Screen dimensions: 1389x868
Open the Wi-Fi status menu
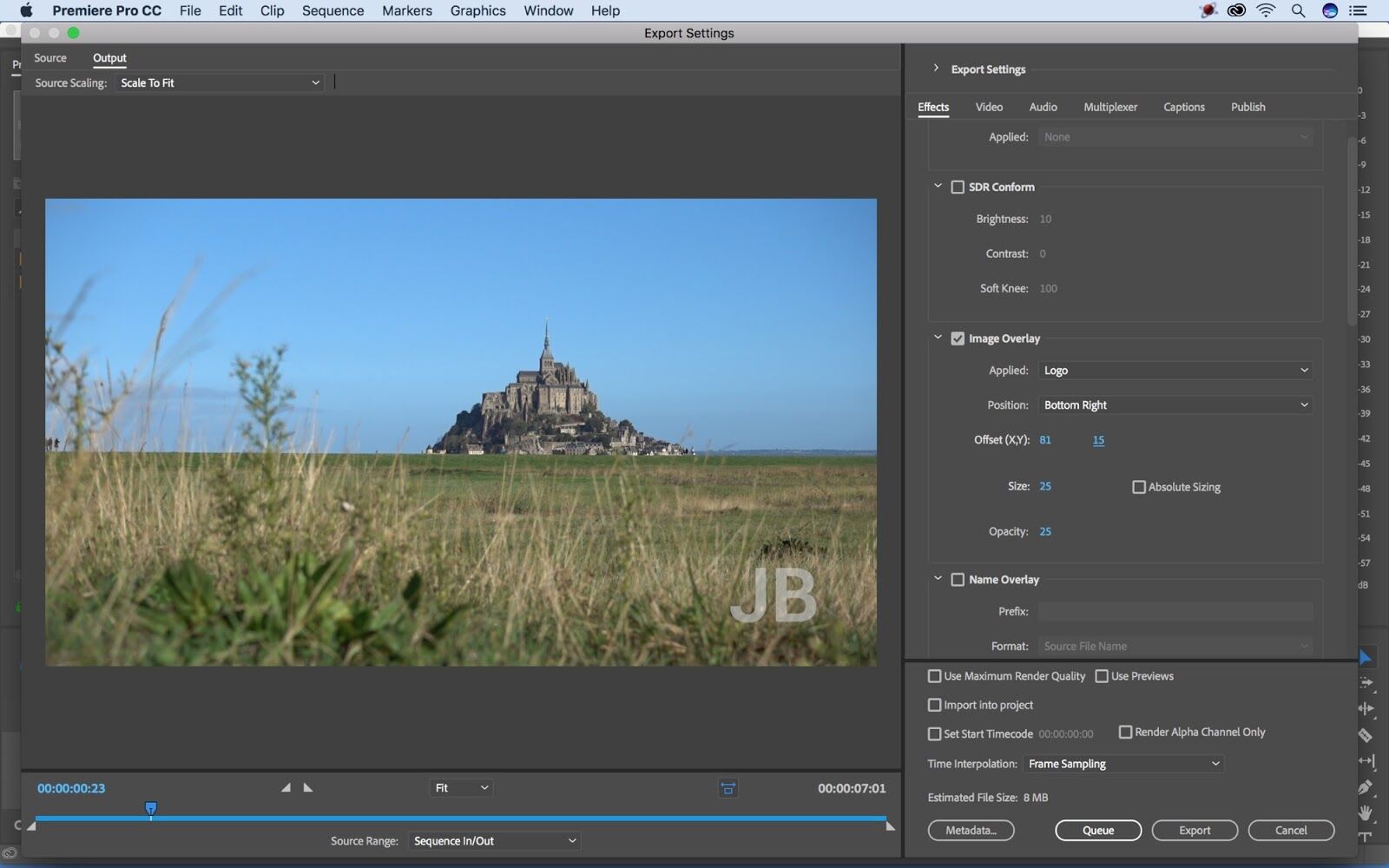tap(1267, 10)
